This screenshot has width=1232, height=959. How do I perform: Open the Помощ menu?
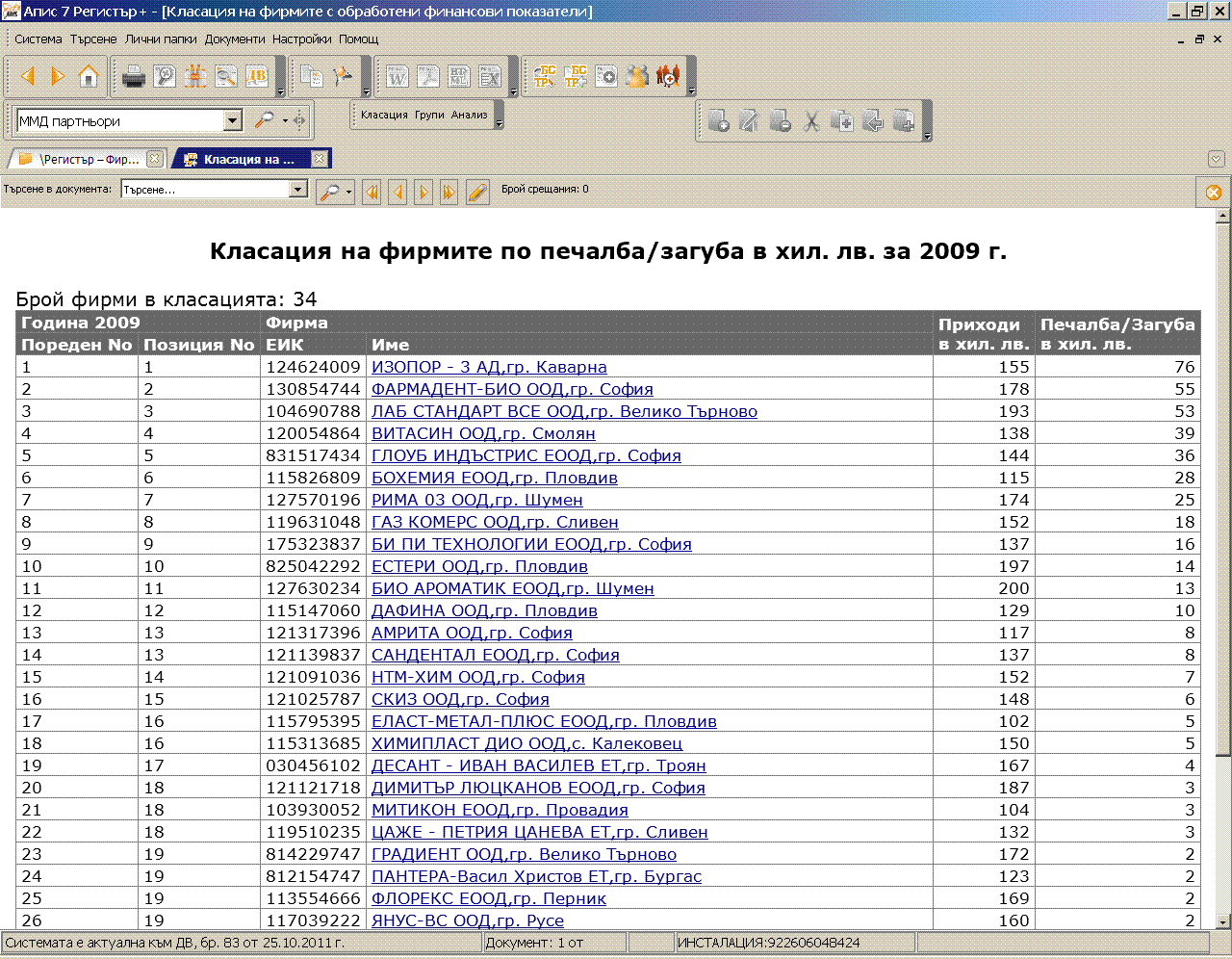pos(358,39)
